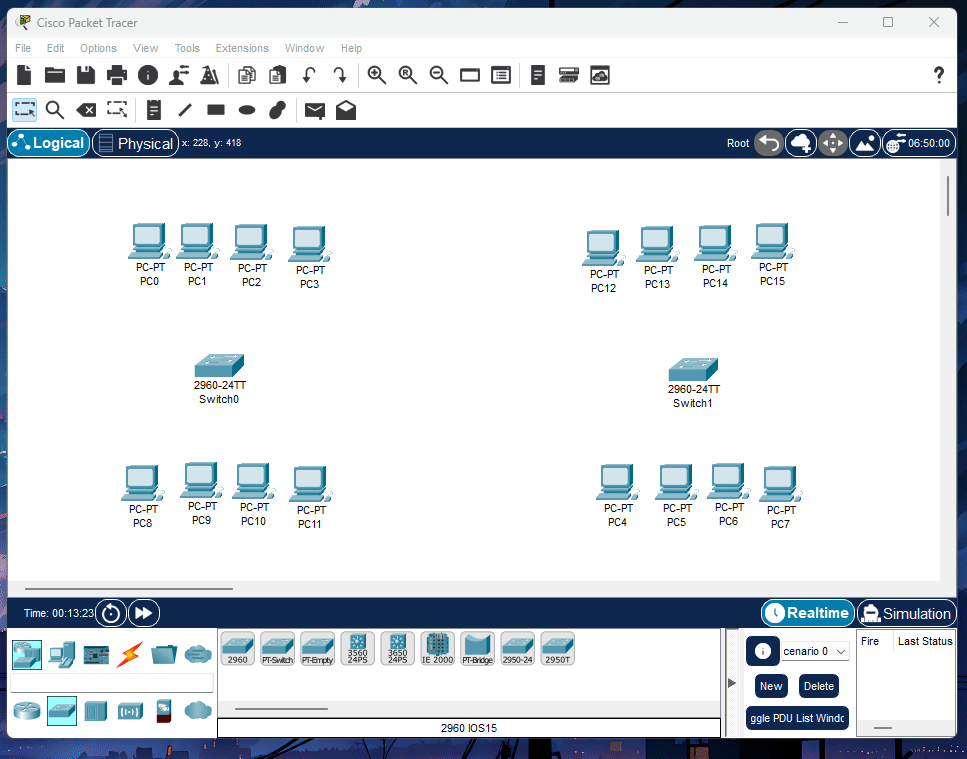Reset the workspace zoom level
The height and width of the screenshot is (759, 967).
click(408, 75)
